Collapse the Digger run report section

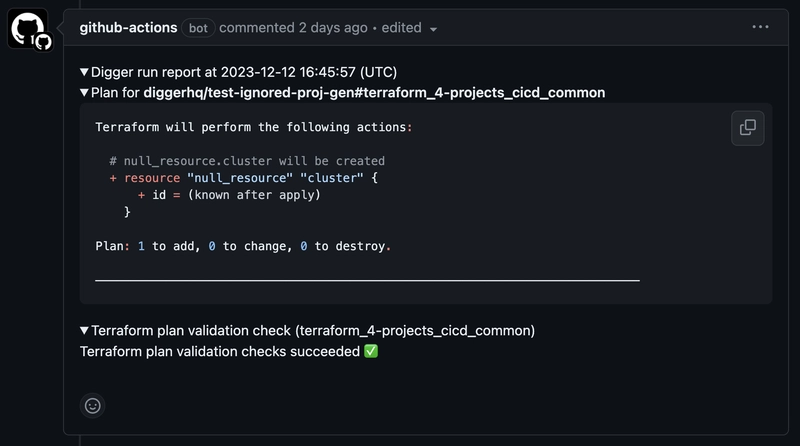tap(85, 72)
